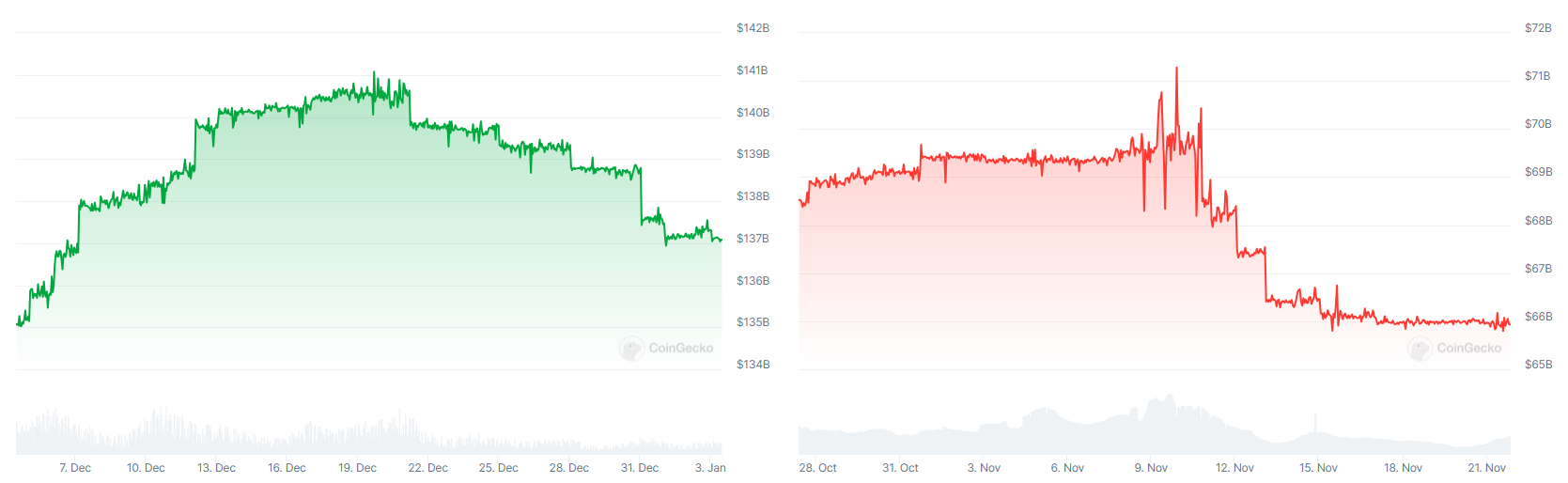
Task: Click the $138B axis label
Action: (x=753, y=196)
